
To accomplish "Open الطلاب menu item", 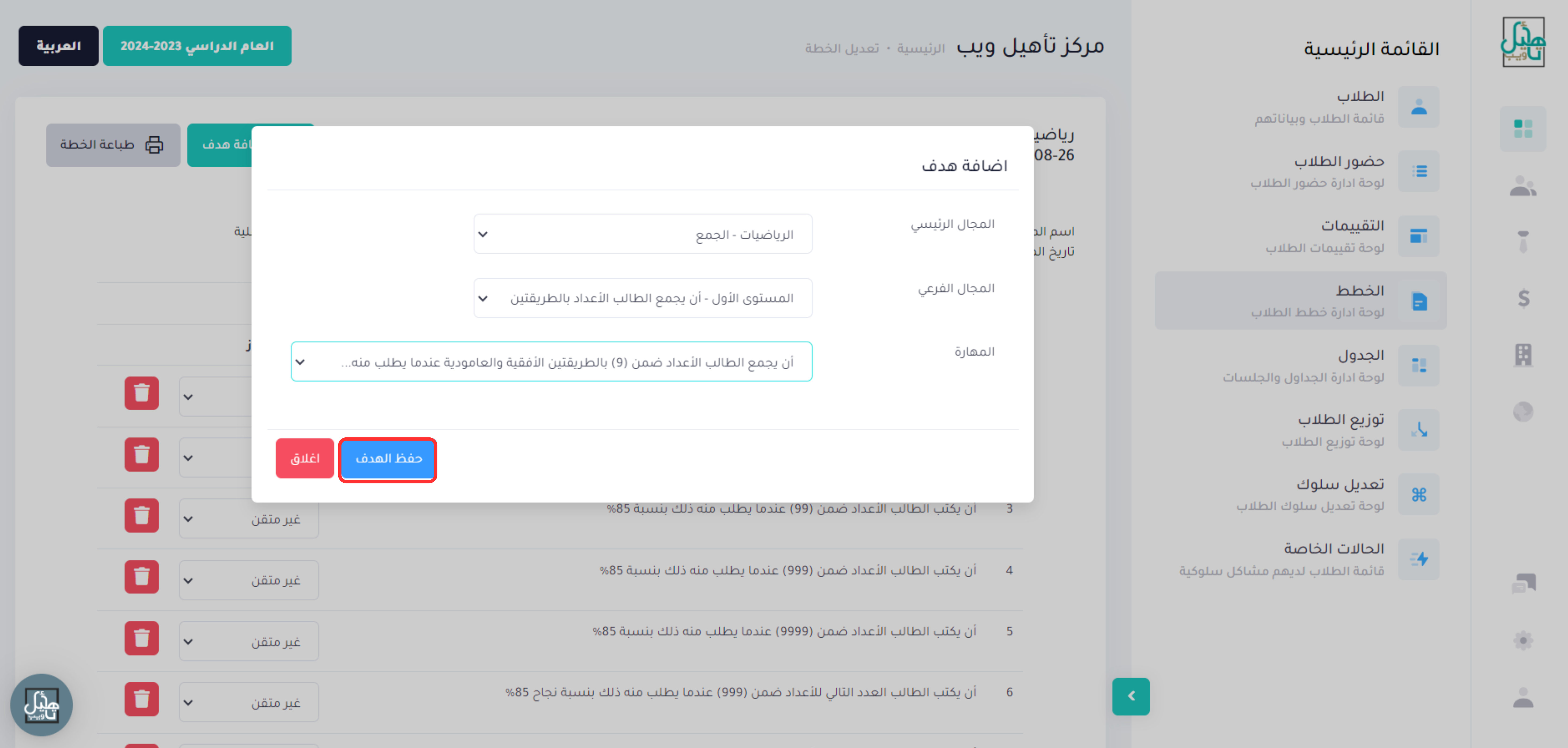I will pos(1301,107).
